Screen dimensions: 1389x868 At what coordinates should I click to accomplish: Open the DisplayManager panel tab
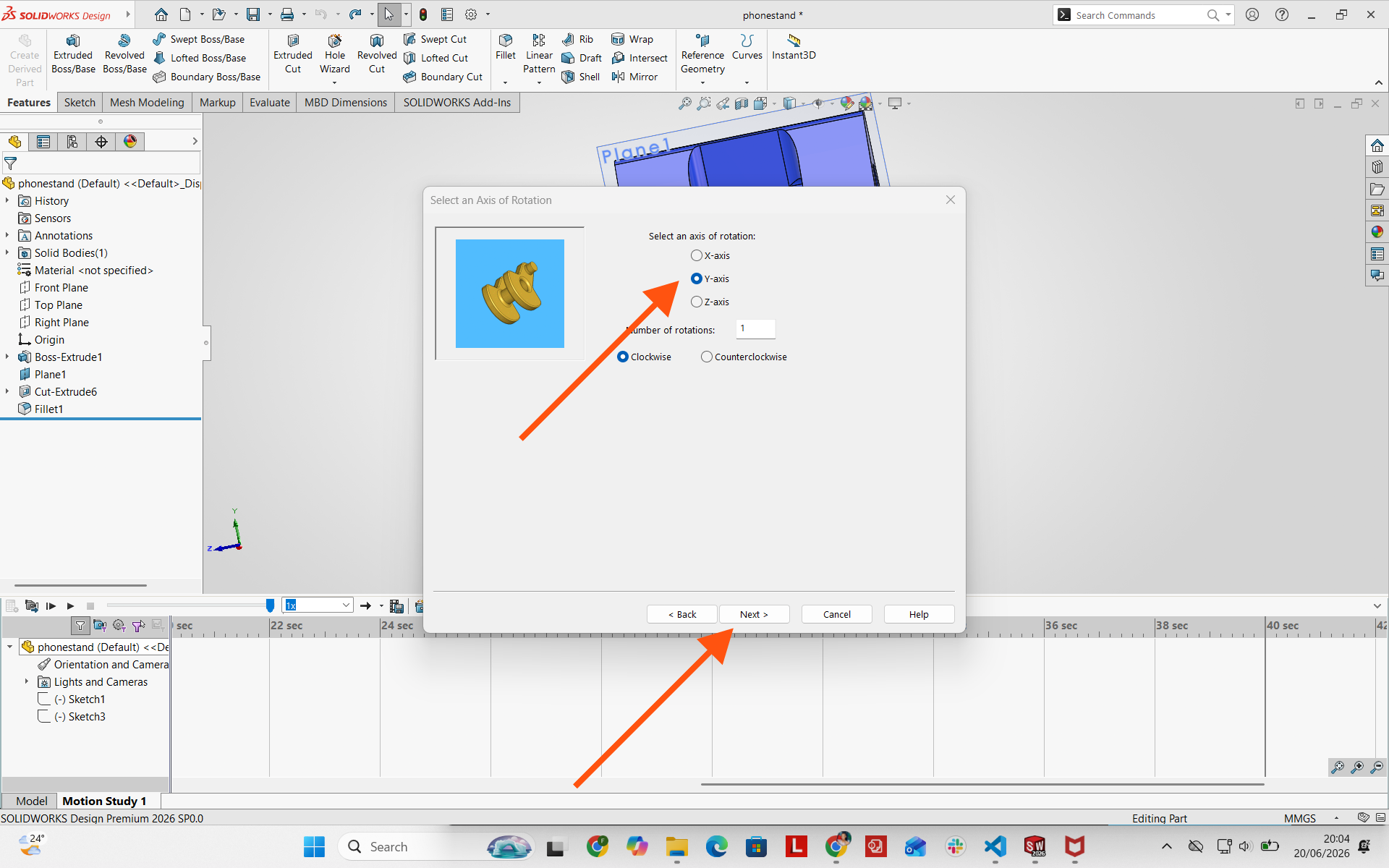(x=130, y=142)
